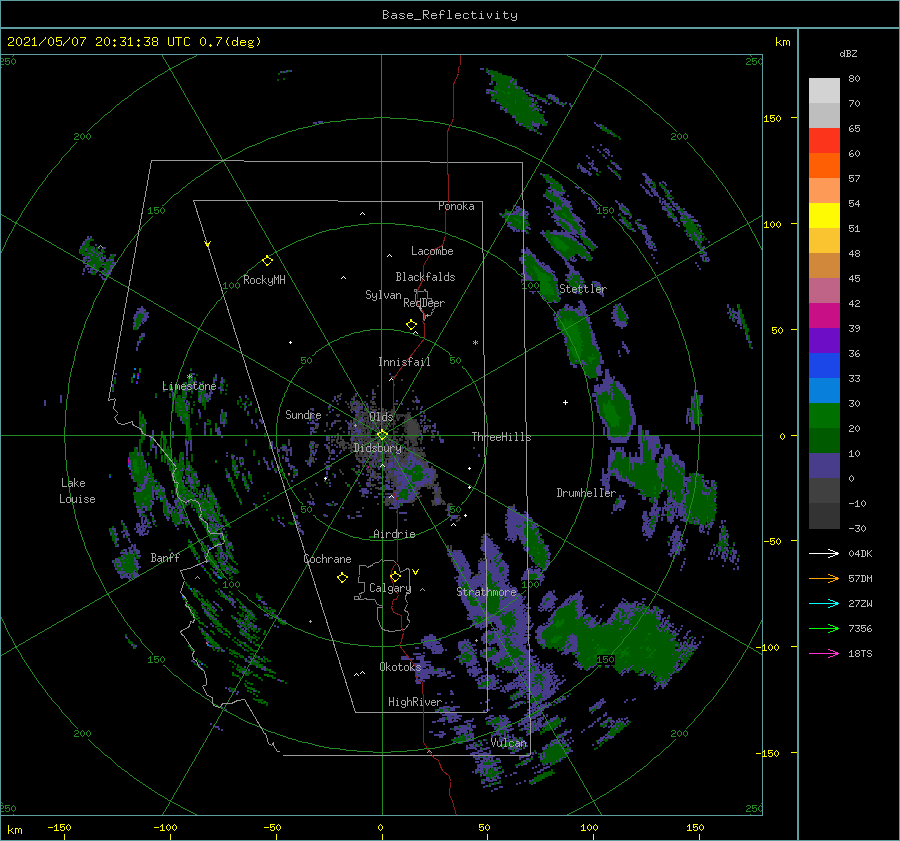This screenshot has width=900, height=841.
Task: Click the yellow diamond marker beside RockyMH
Action: [x=267, y=261]
